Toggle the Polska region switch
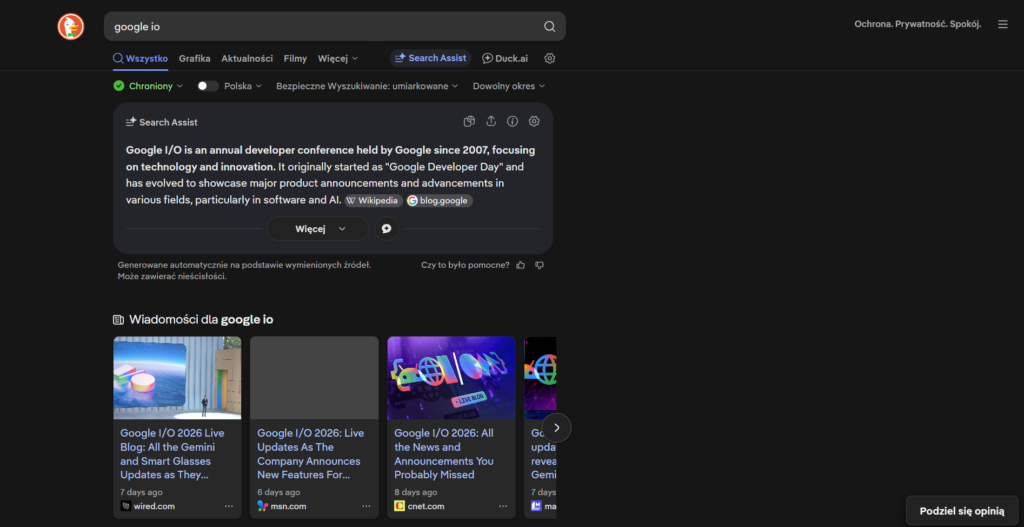The height and width of the screenshot is (527, 1024). 208,86
